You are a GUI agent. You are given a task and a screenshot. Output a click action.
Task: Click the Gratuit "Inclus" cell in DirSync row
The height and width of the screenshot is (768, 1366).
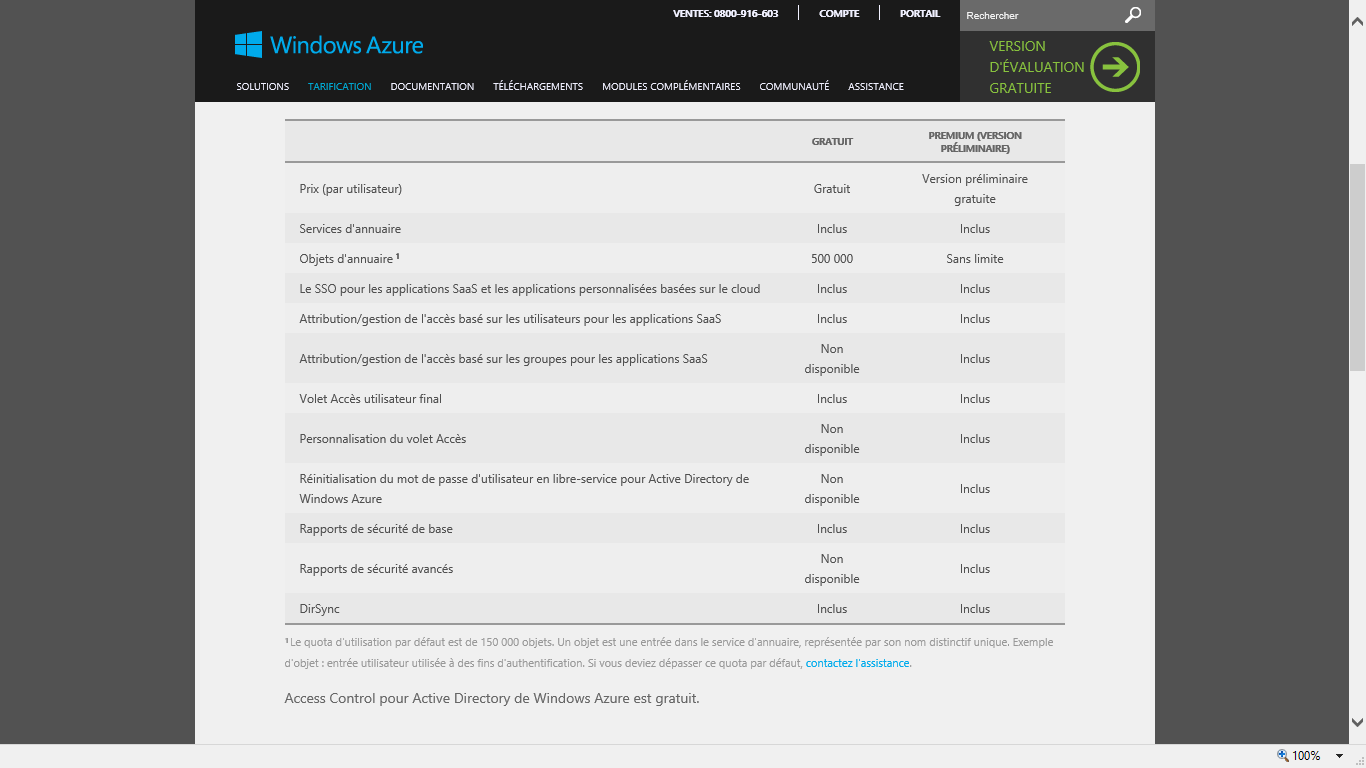pyautogui.click(x=832, y=609)
